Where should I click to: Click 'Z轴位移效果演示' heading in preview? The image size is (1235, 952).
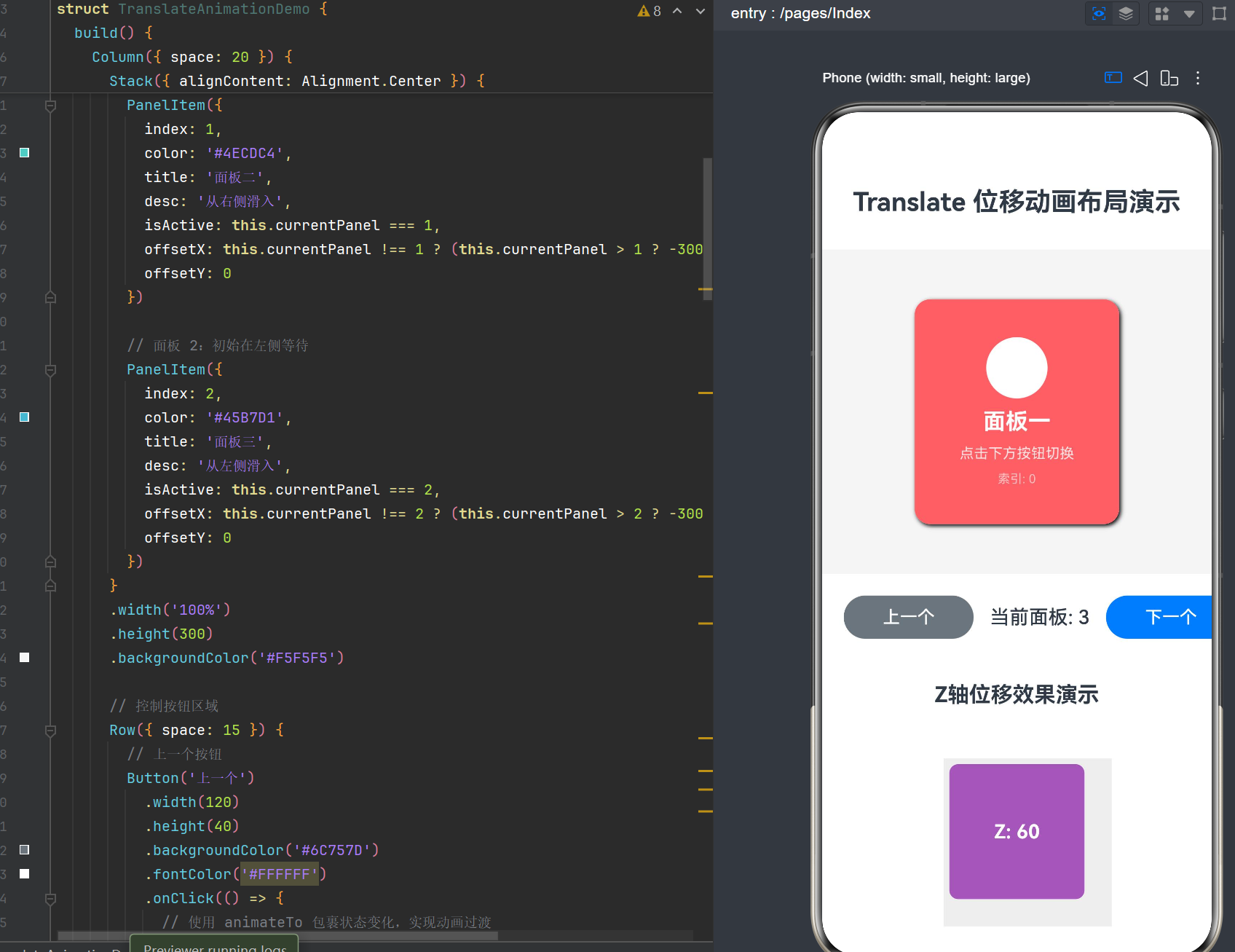click(1017, 694)
